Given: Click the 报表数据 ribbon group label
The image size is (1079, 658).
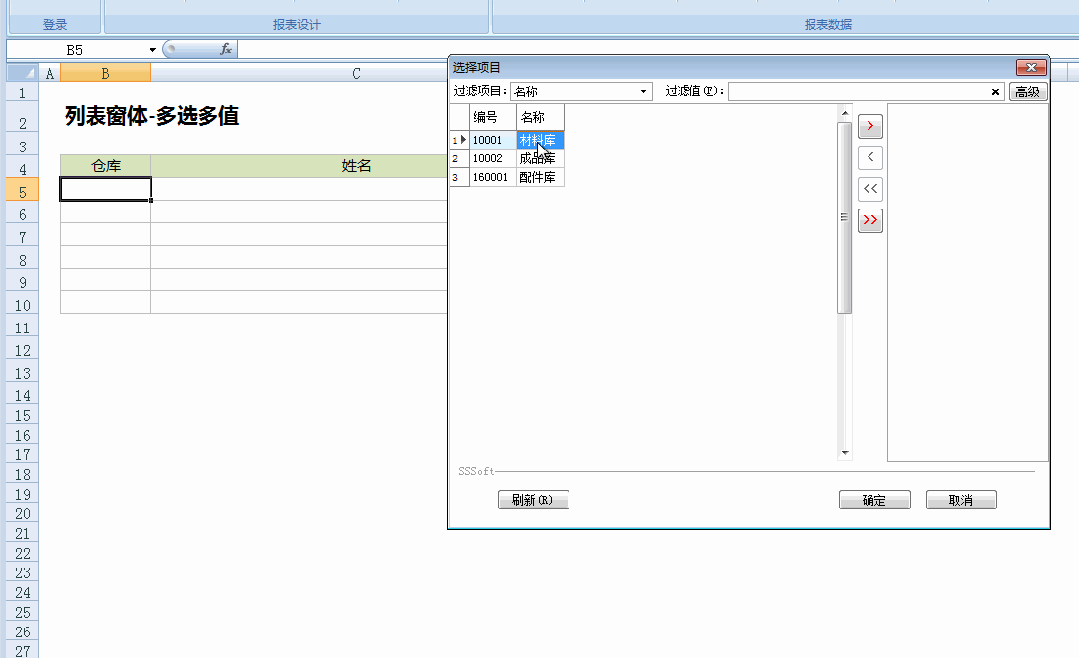Looking at the screenshot, I should (x=829, y=25).
